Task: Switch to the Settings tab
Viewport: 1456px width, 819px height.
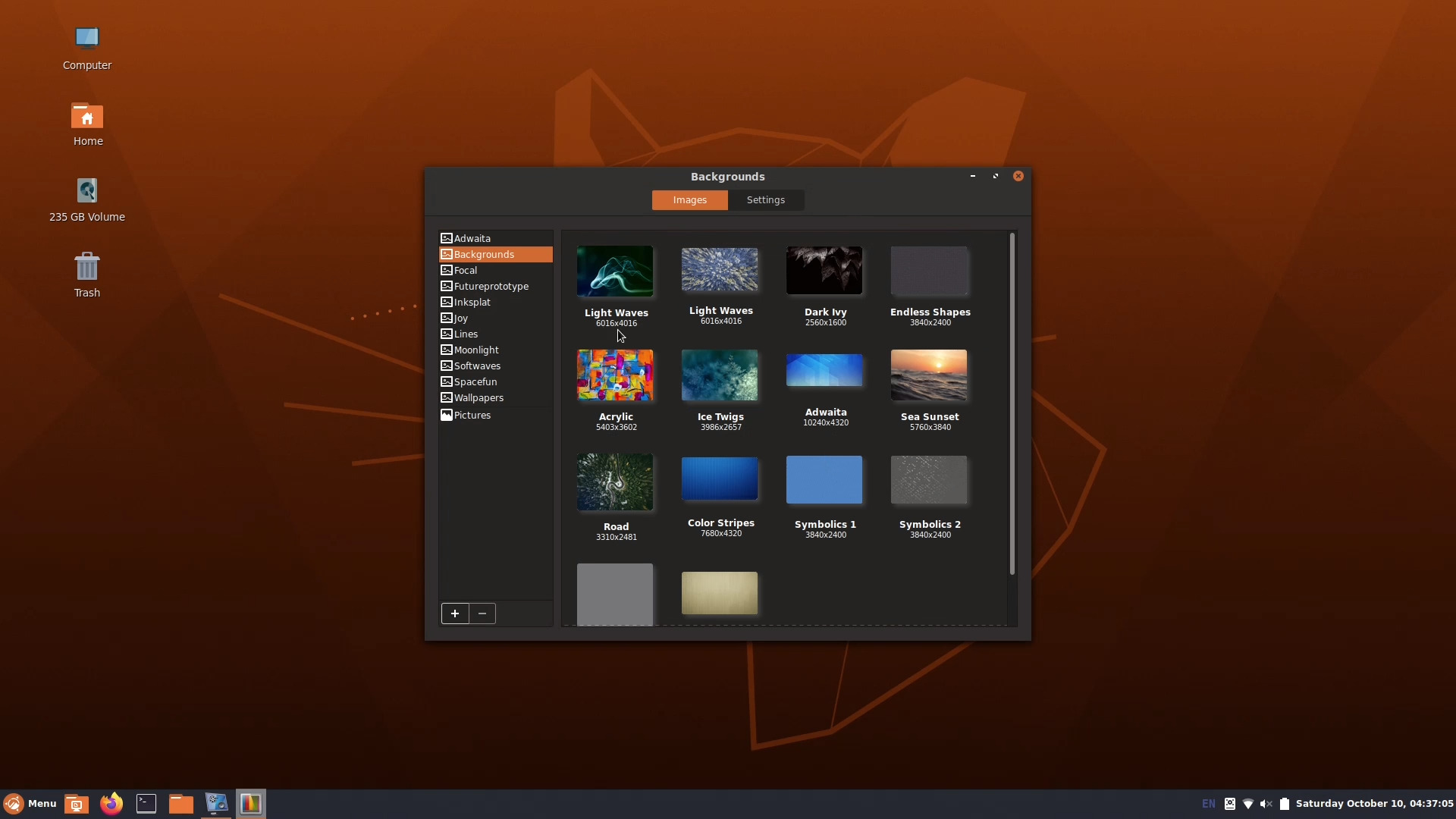Action: click(766, 200)
